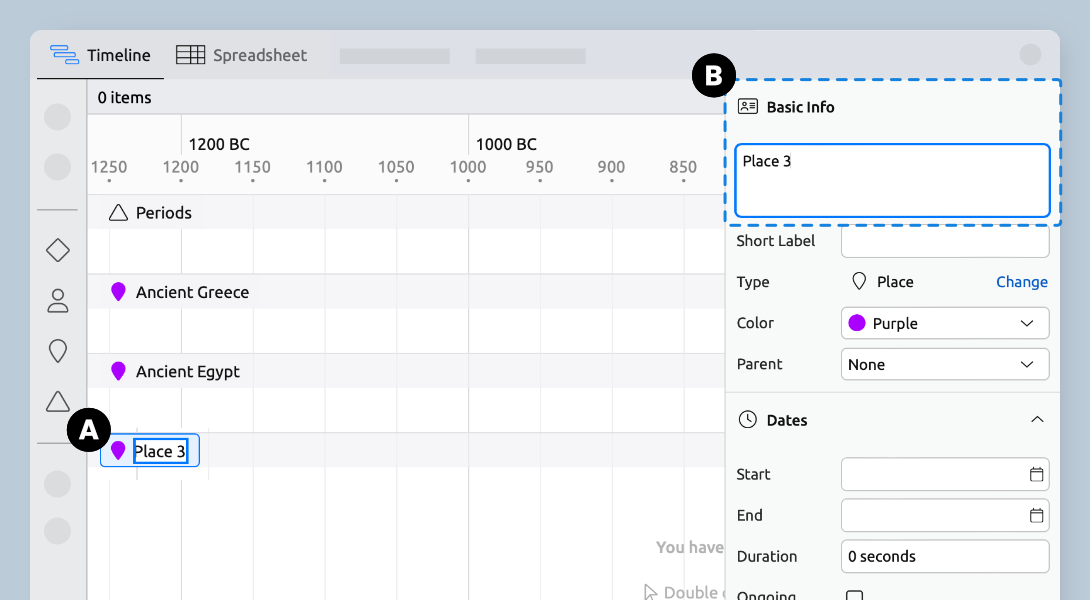This screenshot has width=1090, height=600.
Task: Click the Dates clock icon
Action: click(x=748, y=419)
